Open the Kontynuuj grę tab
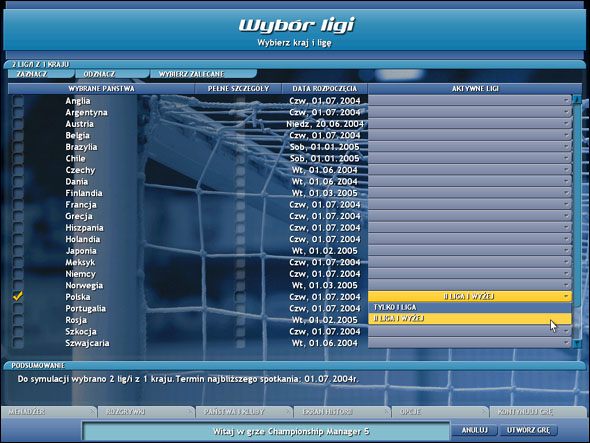590x443 pixels. pos(538,412)
